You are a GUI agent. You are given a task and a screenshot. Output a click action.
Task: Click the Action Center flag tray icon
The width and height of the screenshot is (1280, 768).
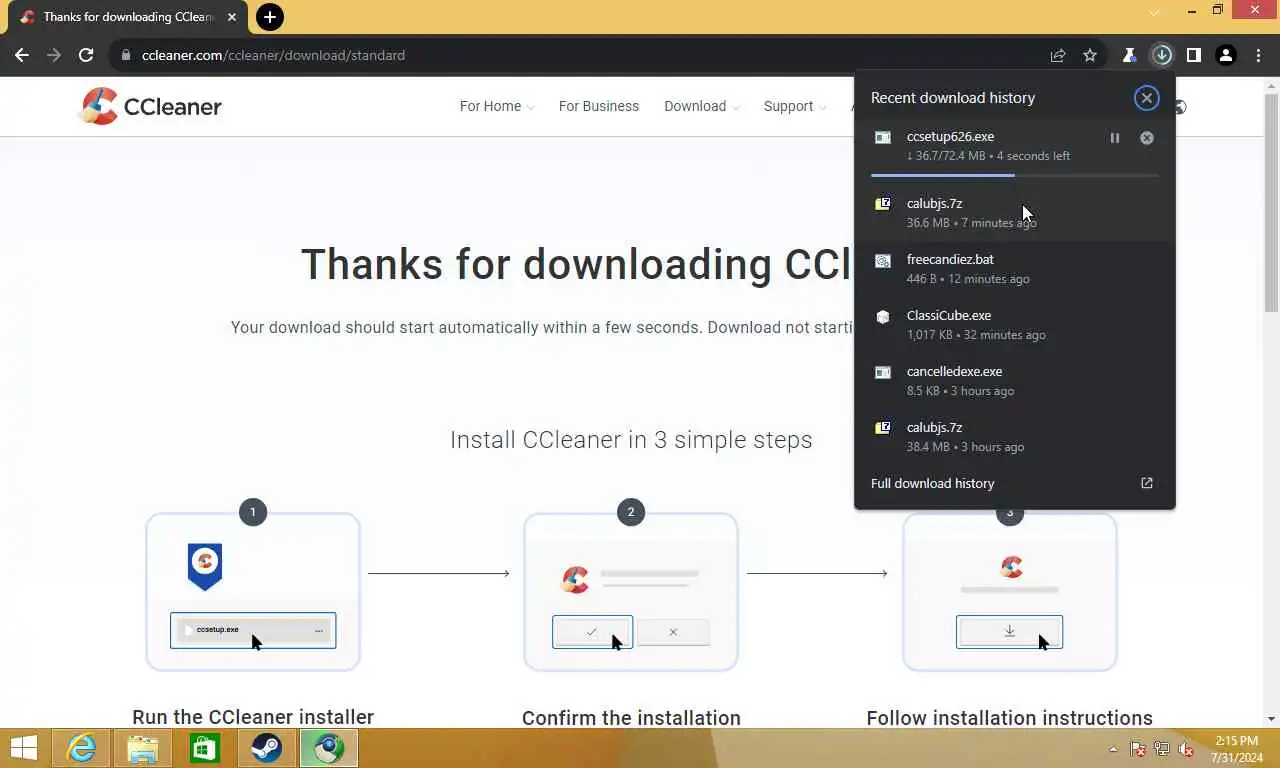click(x=1138, y=749)
